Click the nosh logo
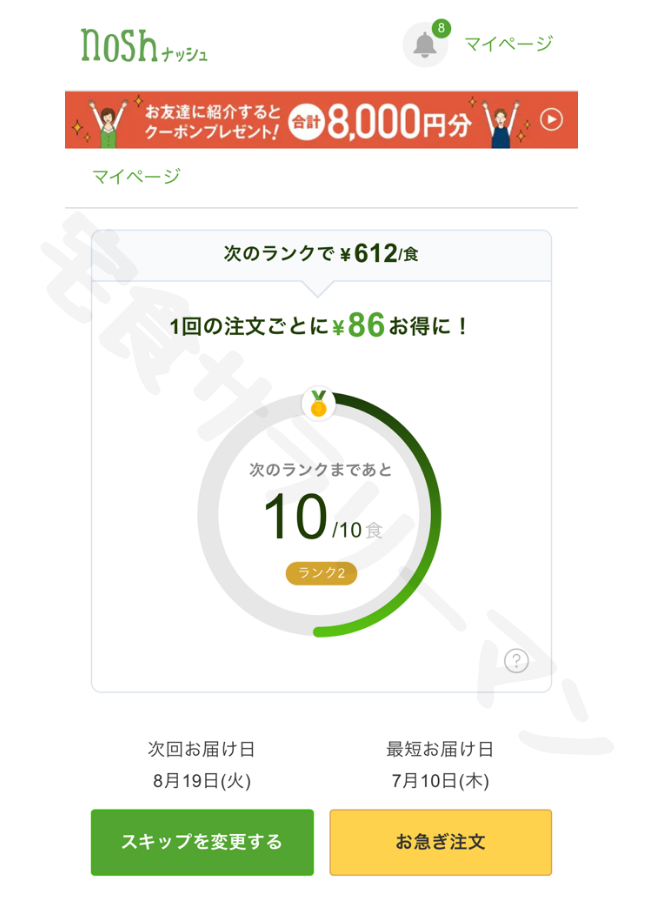 pos(144,46)
